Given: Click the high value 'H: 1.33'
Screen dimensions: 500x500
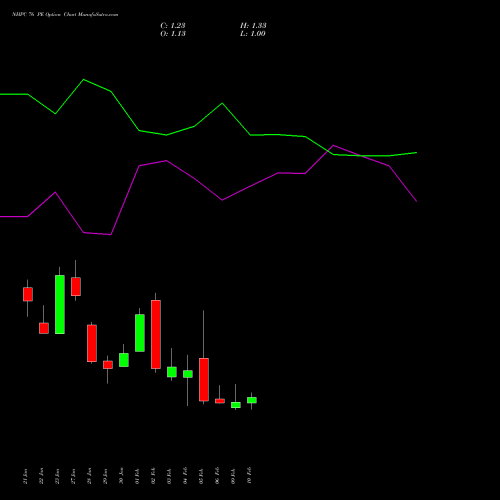Looking at the screenshot, I should [253, 26].
